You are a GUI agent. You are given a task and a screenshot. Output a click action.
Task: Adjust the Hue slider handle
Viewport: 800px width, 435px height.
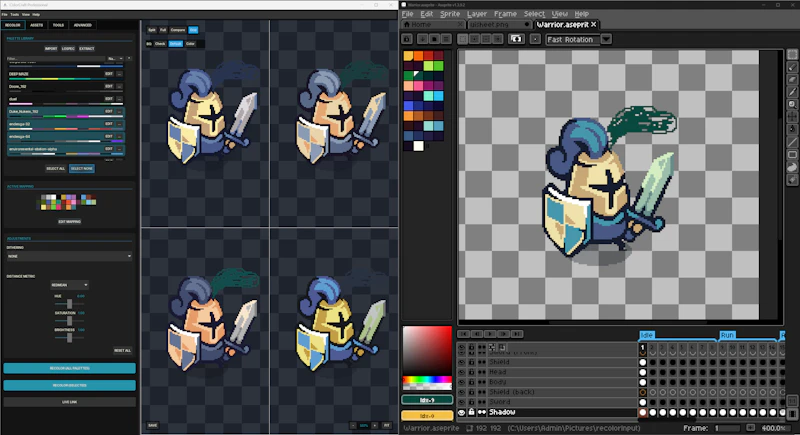69,304
